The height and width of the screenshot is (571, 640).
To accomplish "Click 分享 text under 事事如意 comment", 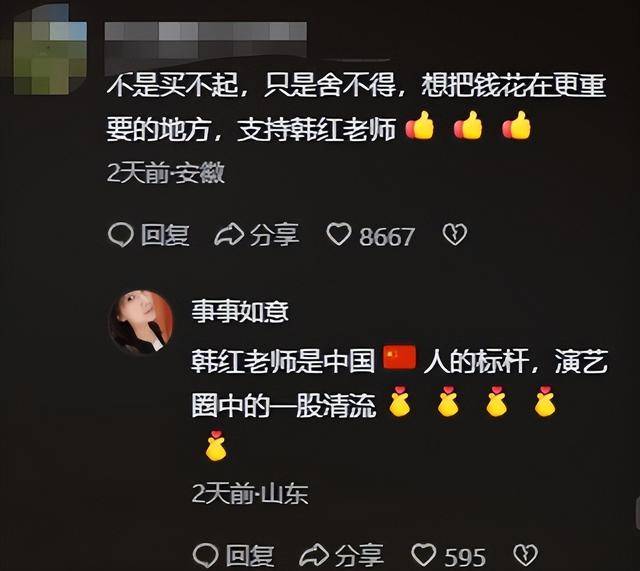I will 359,555.
